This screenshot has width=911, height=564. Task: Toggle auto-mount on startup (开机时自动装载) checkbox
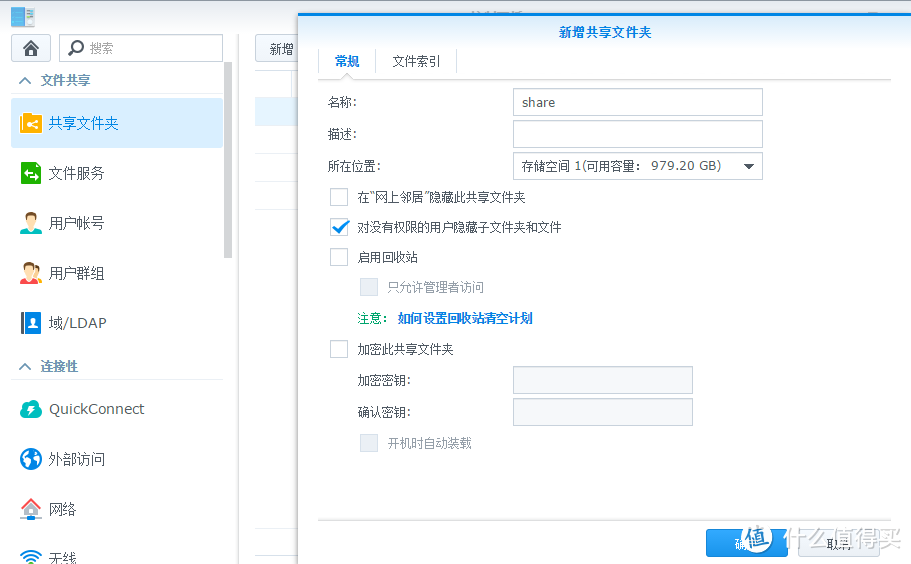coord(369,443)
